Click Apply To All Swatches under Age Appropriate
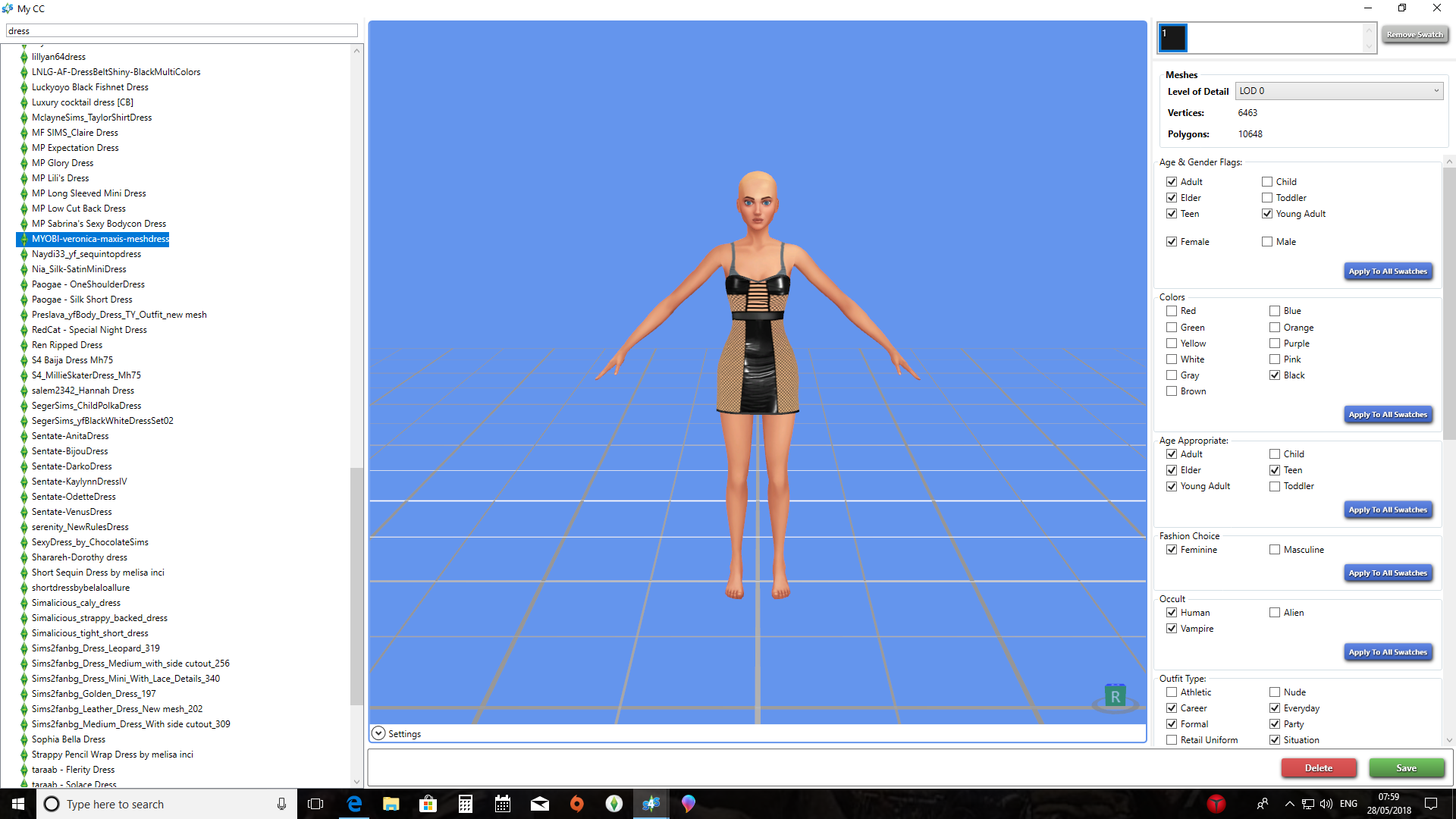 pos(1388,510)
